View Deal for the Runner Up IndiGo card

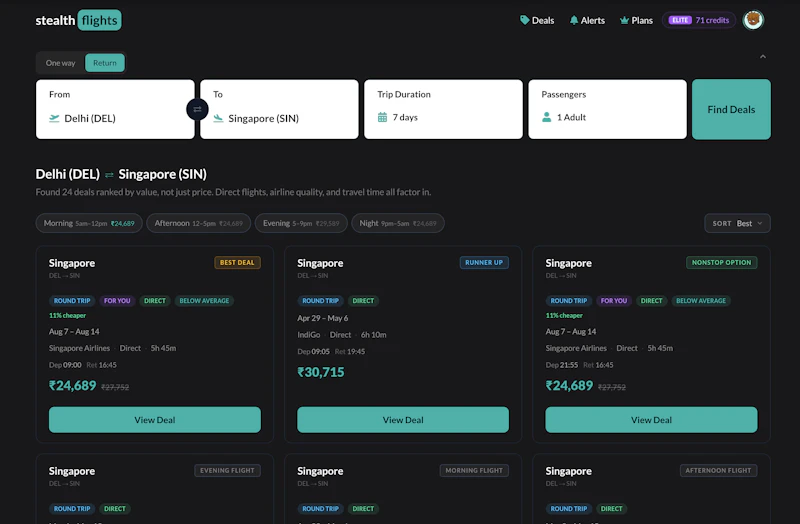click(x=403, y=419)
